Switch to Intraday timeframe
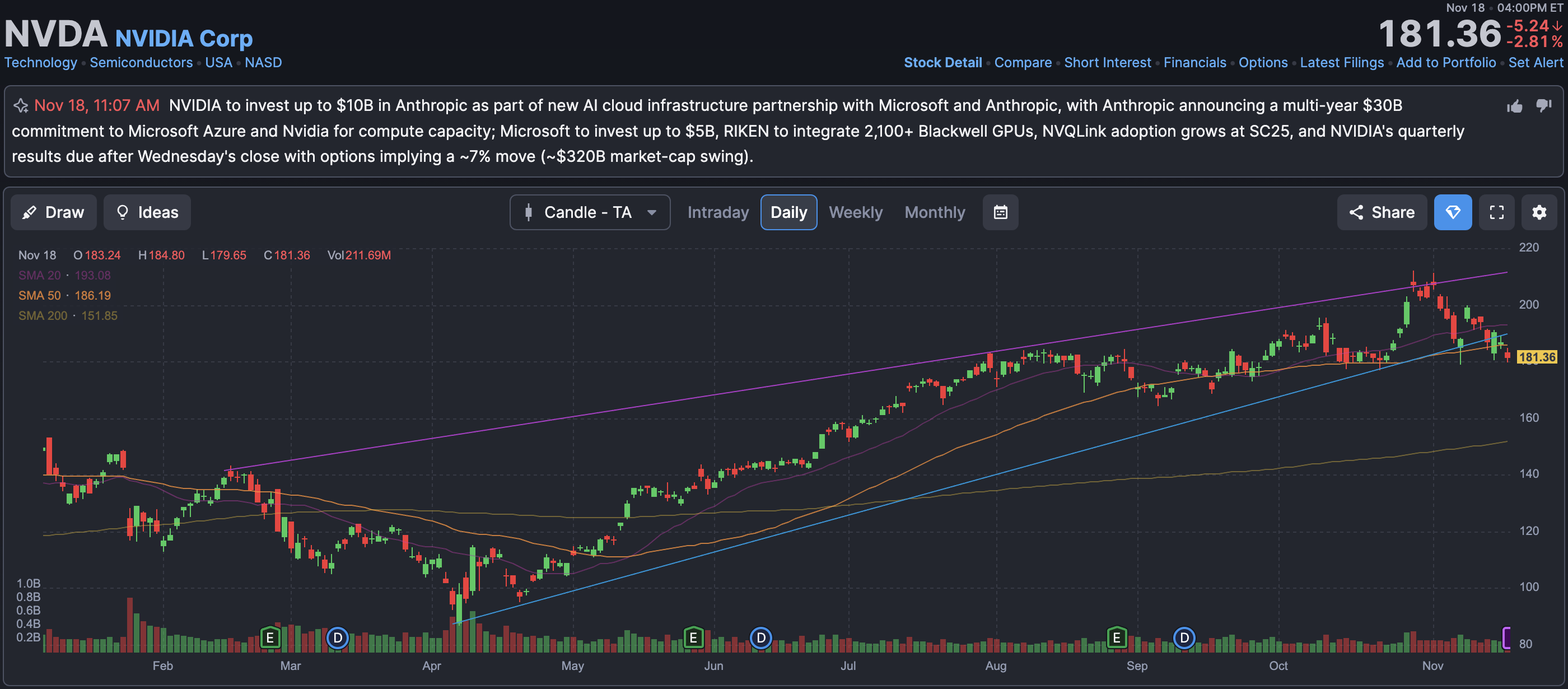The width and height of the screenshot is (1568, 689). click(718, 212)
